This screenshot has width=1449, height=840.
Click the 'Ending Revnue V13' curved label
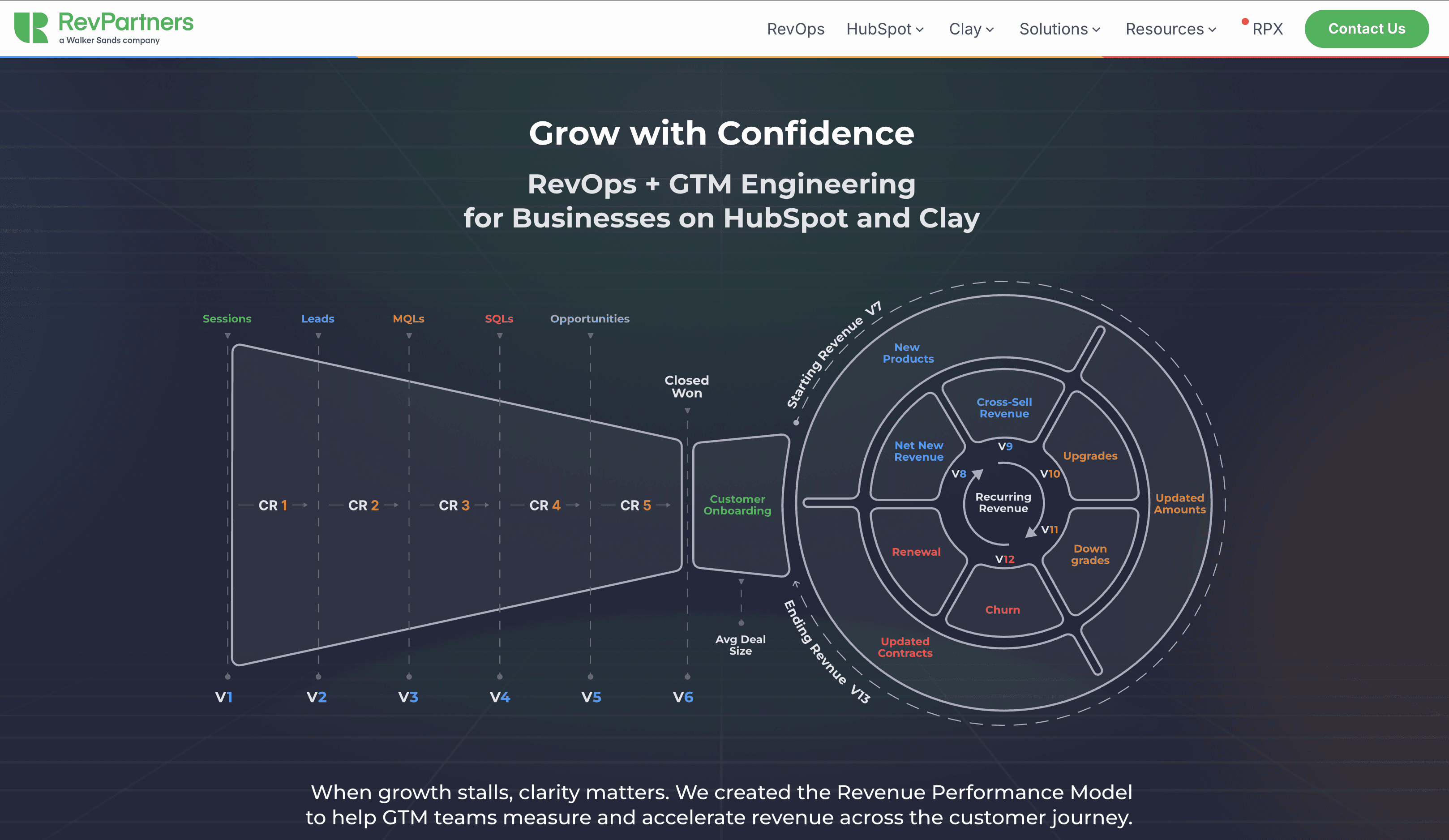(826, 651)
